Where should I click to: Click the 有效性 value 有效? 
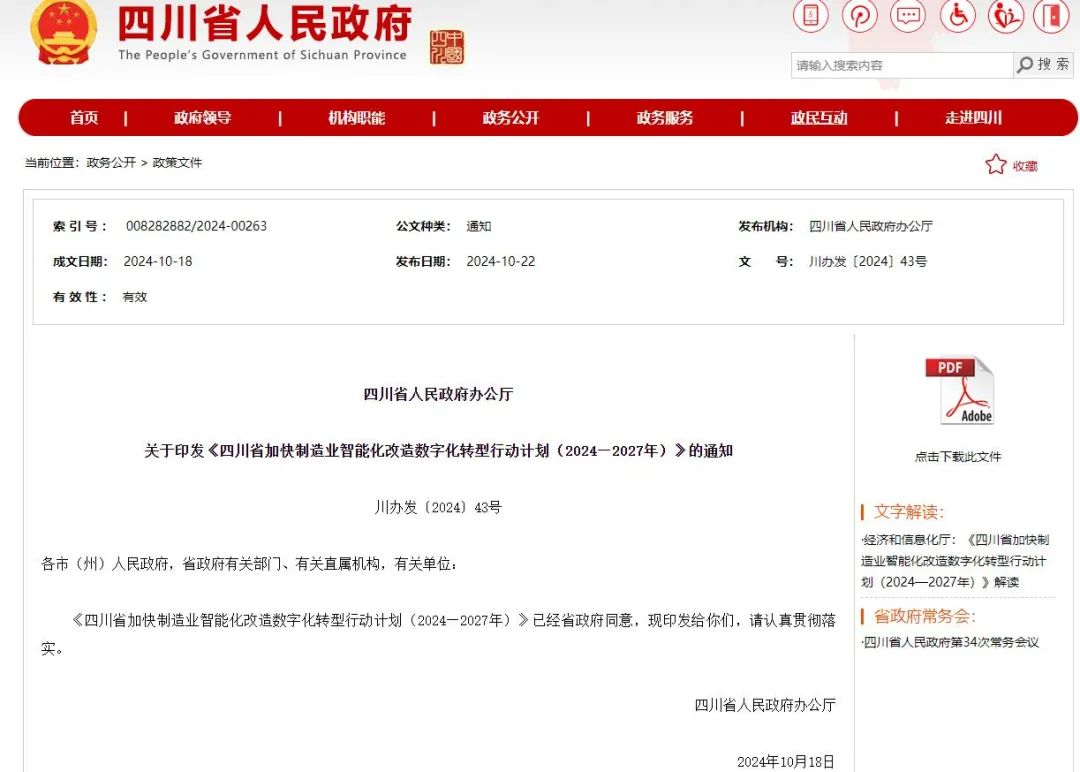pos(135,297)
